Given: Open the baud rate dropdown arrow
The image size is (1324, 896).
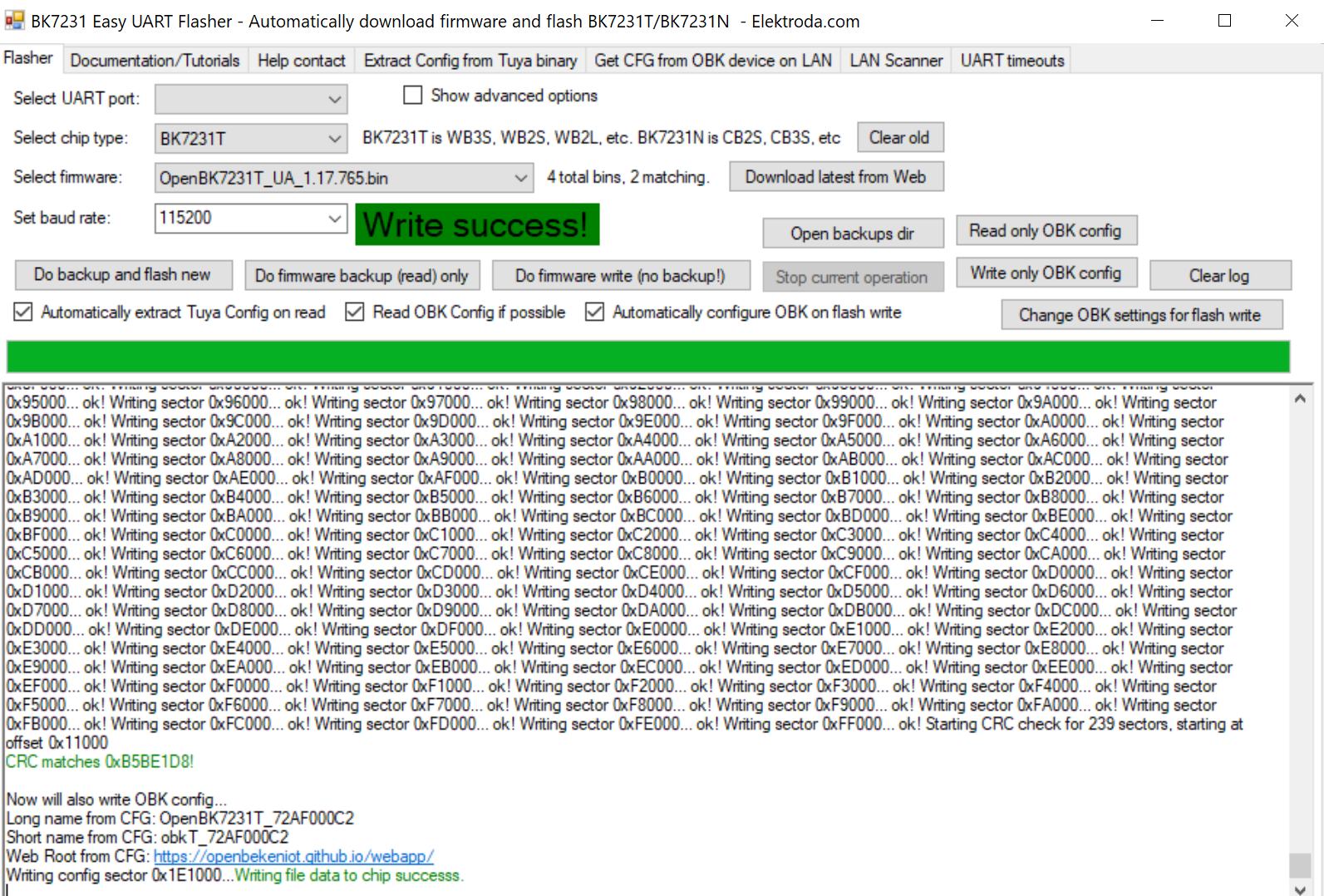Looking at the screenshot, I should [335, 219].
